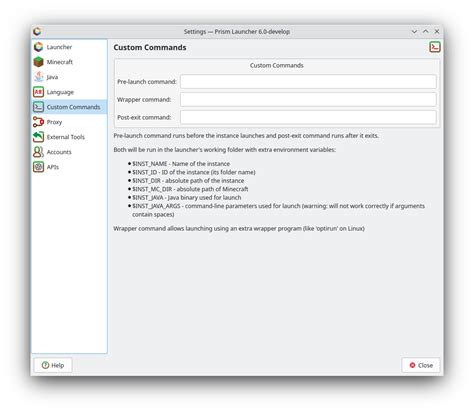Go to the Accounts label

click(59, 152)
